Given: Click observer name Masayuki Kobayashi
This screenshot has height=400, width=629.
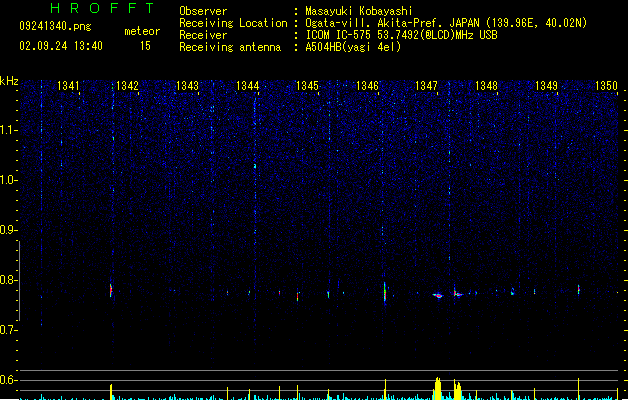Looking at the screenshot, I should pyautogui.click(x=359, y=11).
